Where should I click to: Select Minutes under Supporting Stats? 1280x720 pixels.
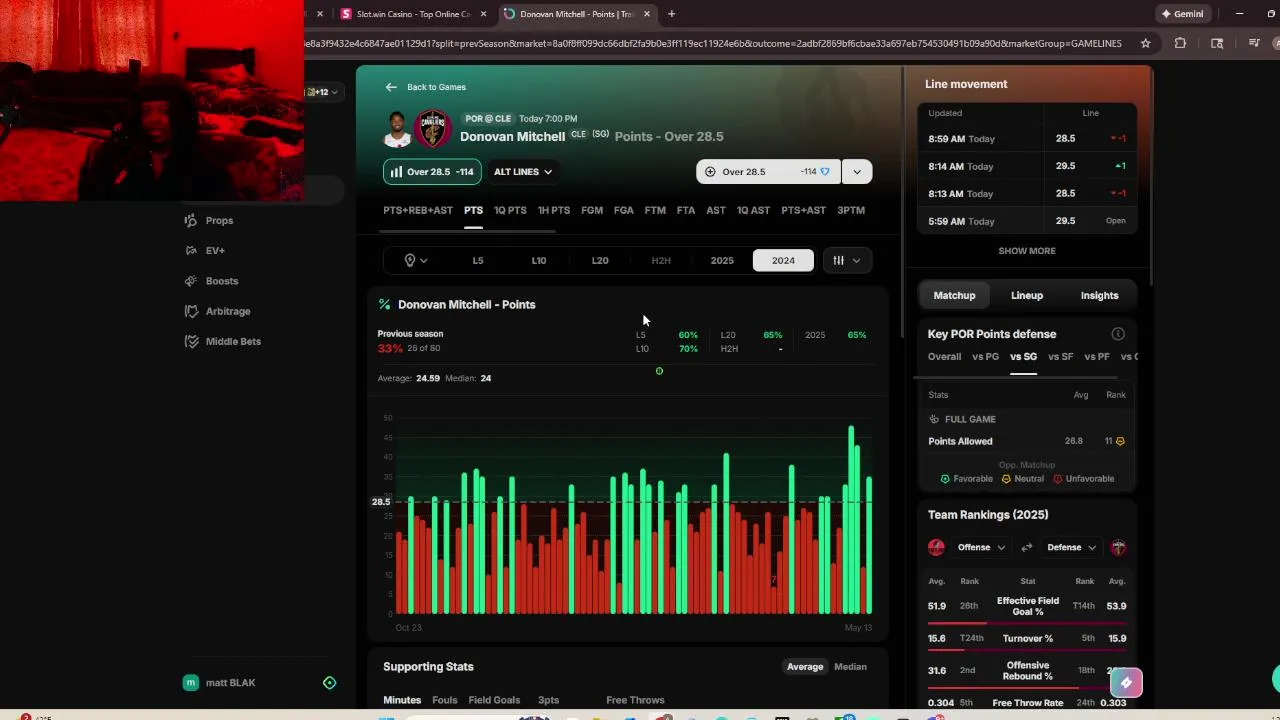pos(402,700)
